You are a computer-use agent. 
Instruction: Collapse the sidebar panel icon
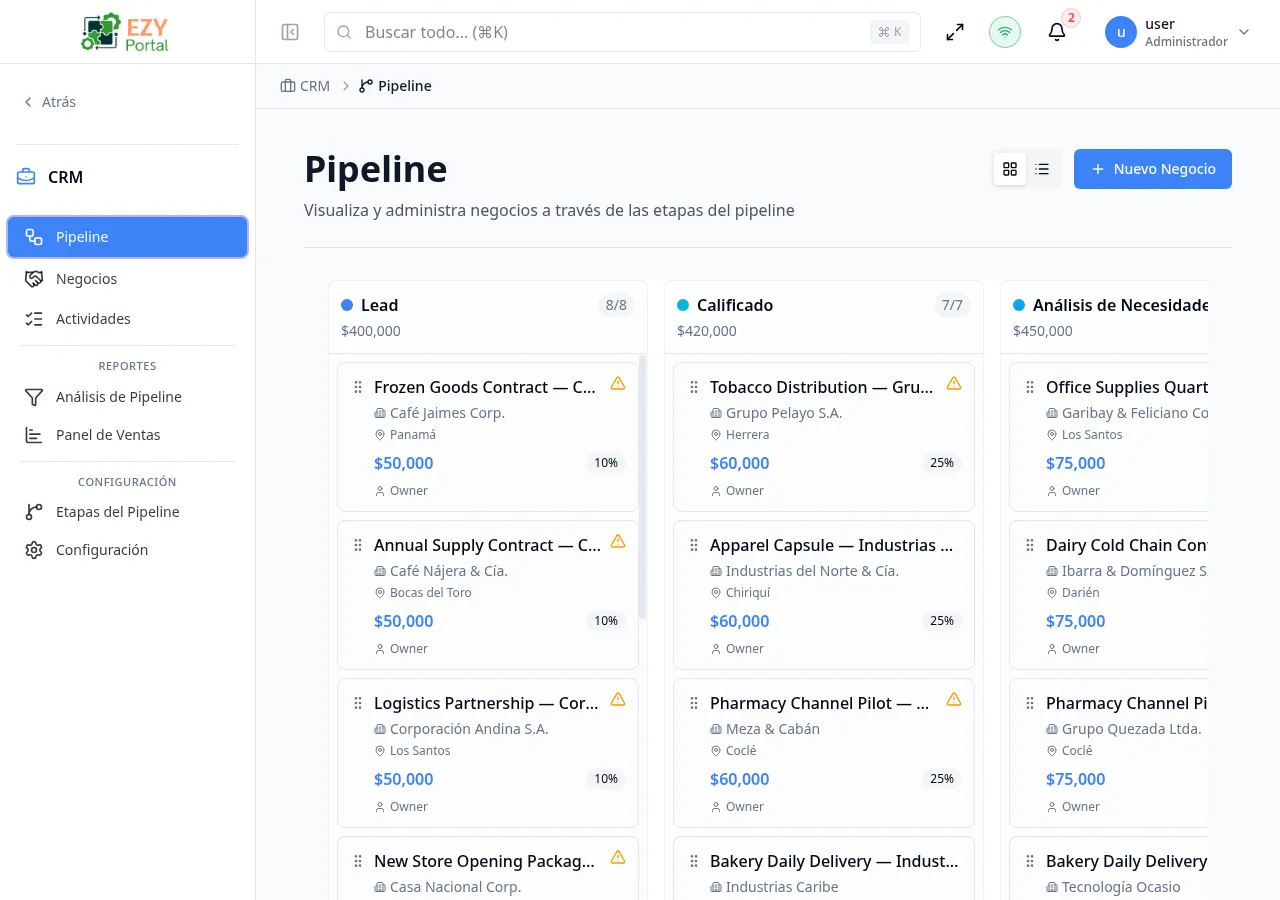click(290, 32)
